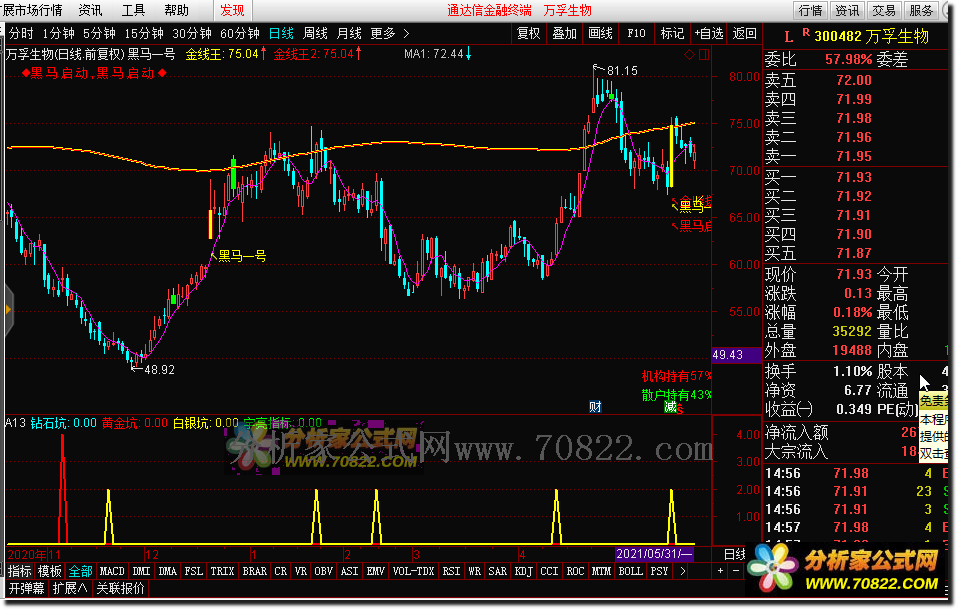Select the ROC indicator
Image resolution: width=958 pixels, height=609 pixels.
[x=576, y=571]
